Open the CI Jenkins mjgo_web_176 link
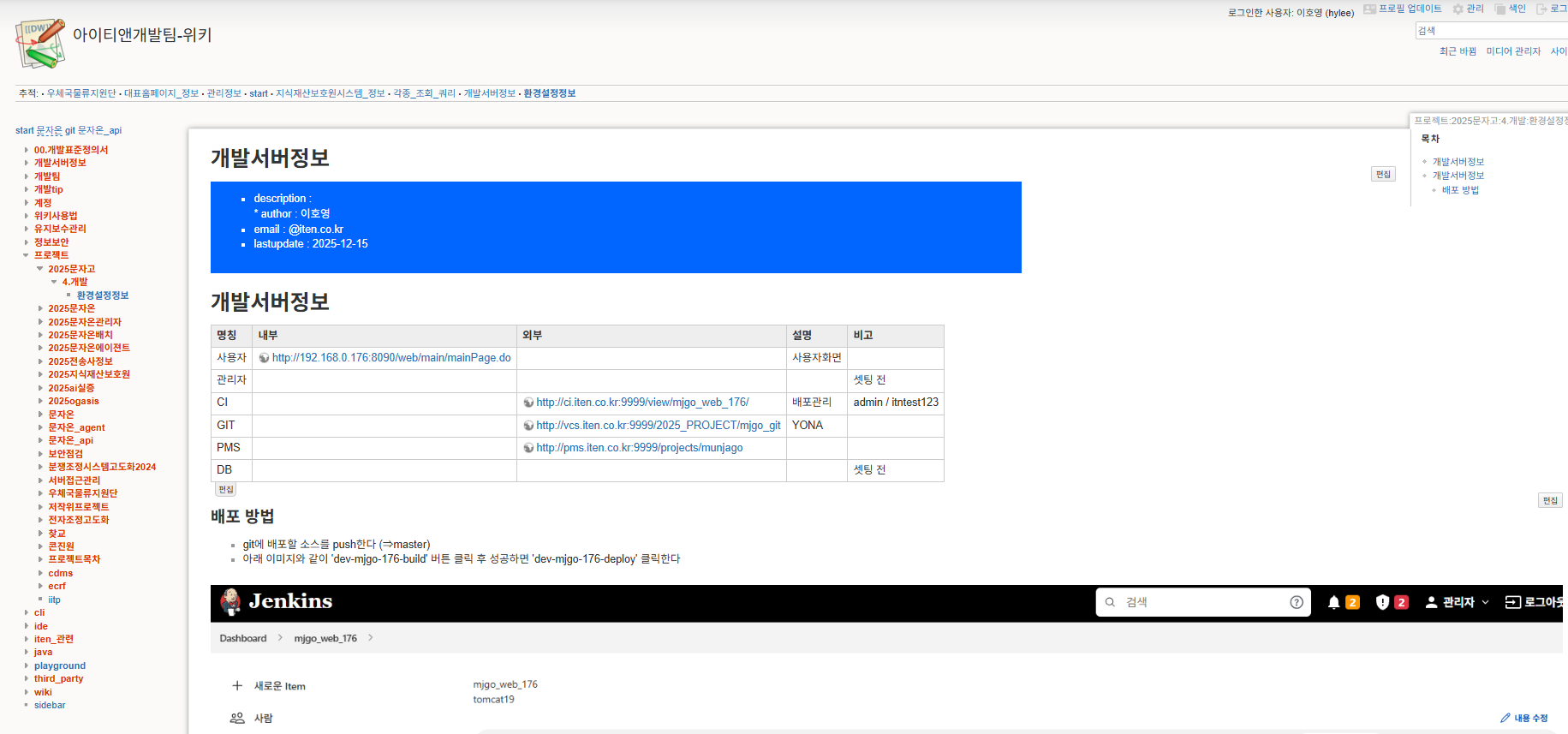This screenshot has width=1568, height=734. [x=641, y=403]
